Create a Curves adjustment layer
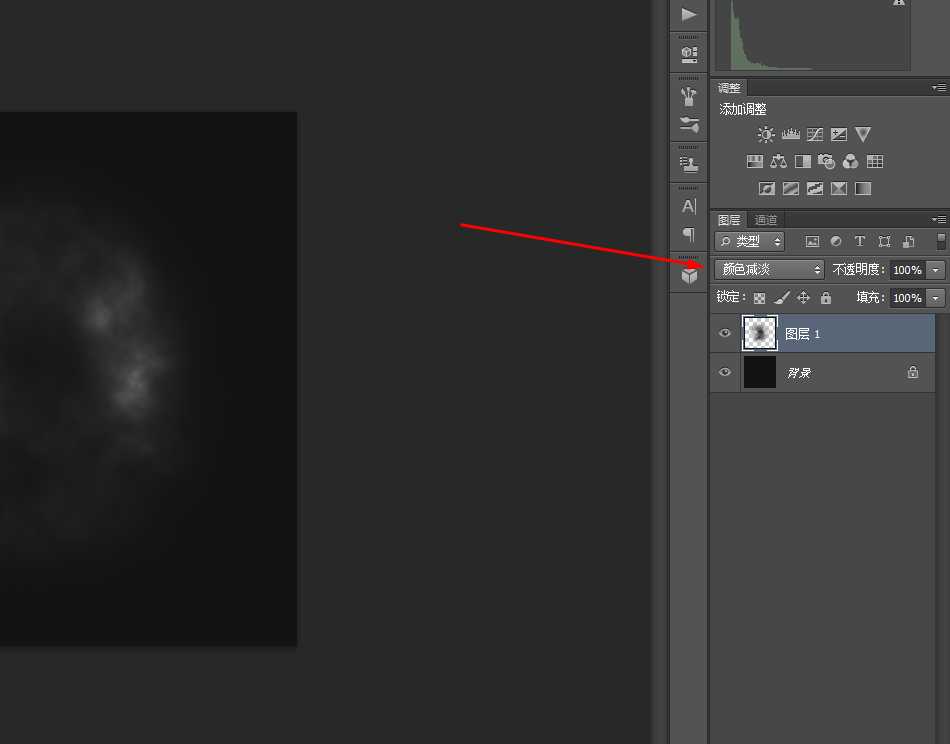 (x=814, y=134)
